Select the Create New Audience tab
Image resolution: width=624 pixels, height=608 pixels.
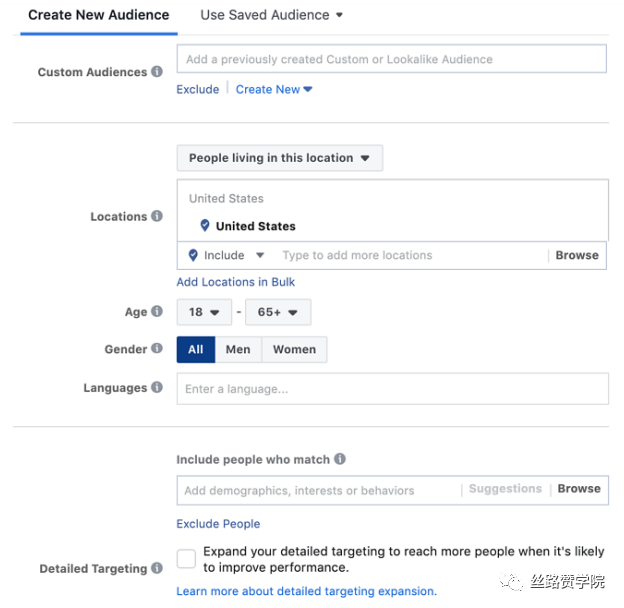[99, 17]
